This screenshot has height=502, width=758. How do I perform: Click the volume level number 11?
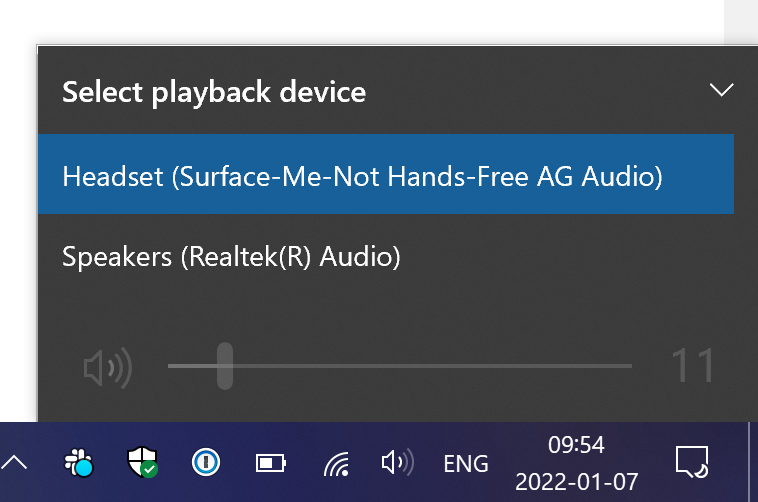click(693, 366)
